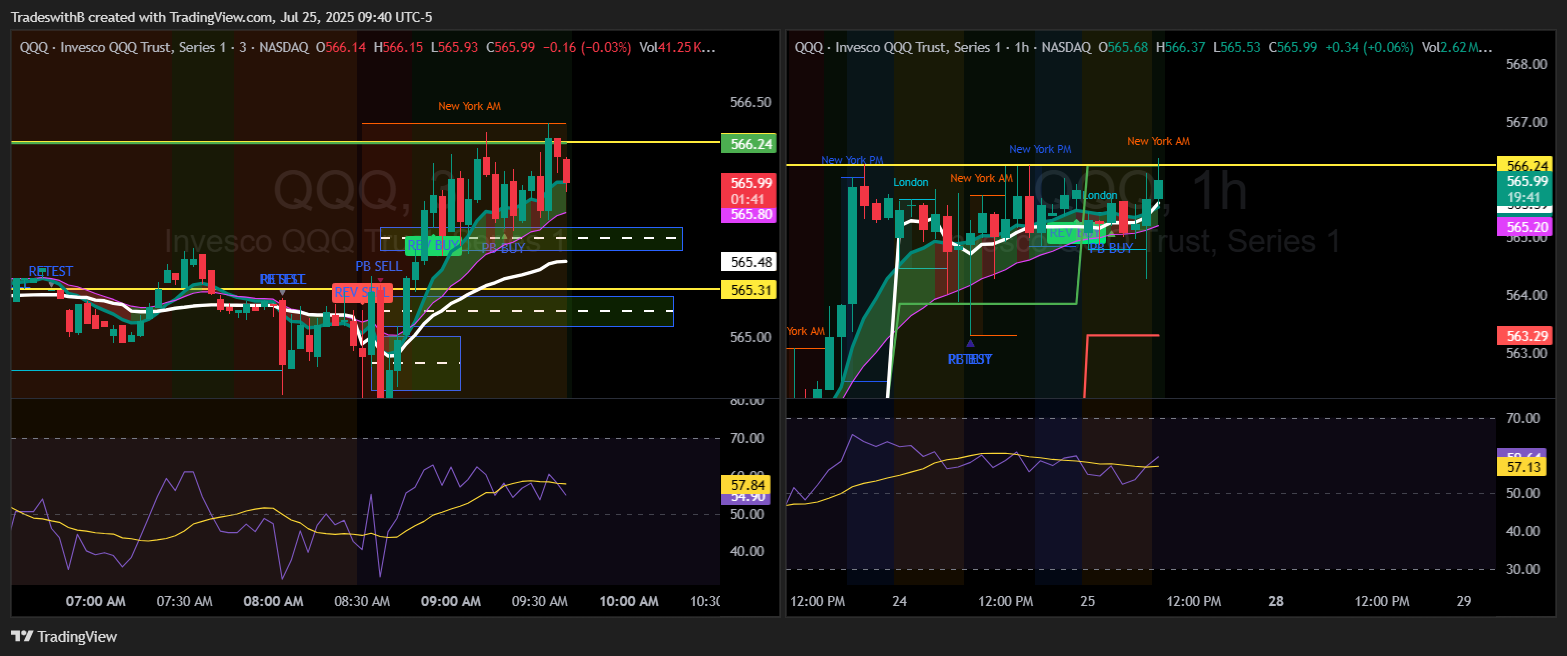Viewport: 1567px width, 656px height.
Task: Click 564.00 on the 1h price axis
Action: tap(1526, 295)
